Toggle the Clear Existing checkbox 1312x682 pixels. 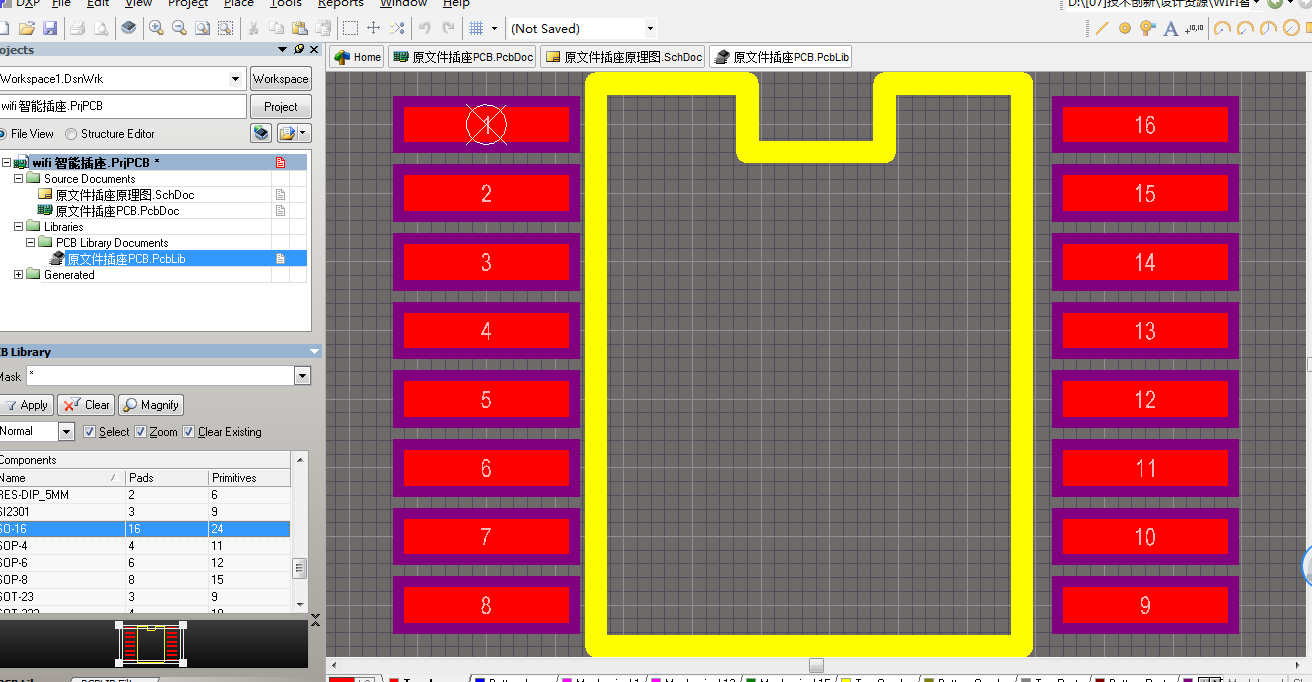pos(190,432)
